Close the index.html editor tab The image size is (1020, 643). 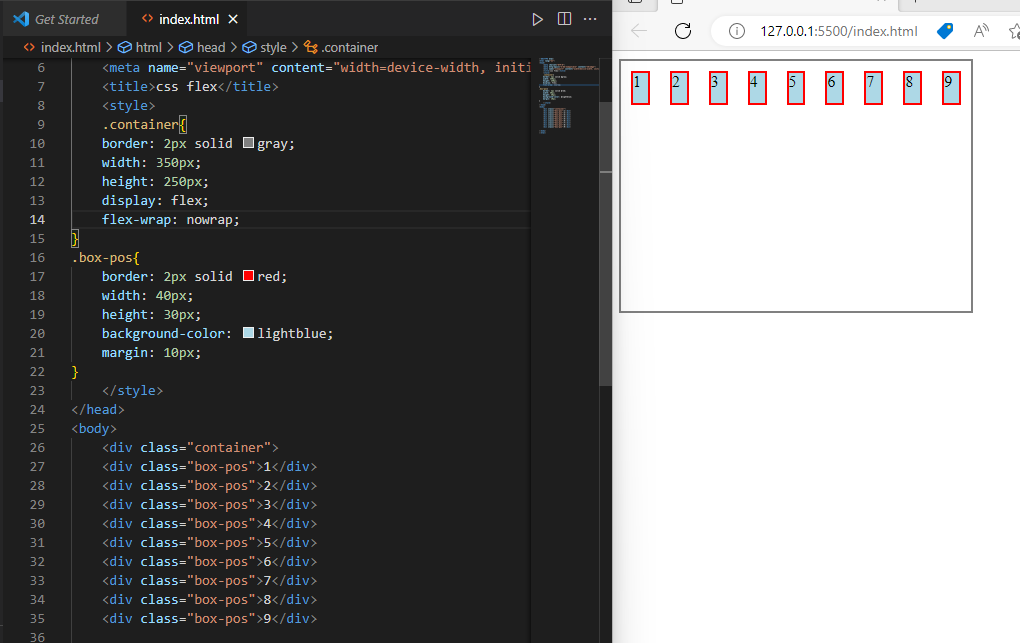point(233,20)
